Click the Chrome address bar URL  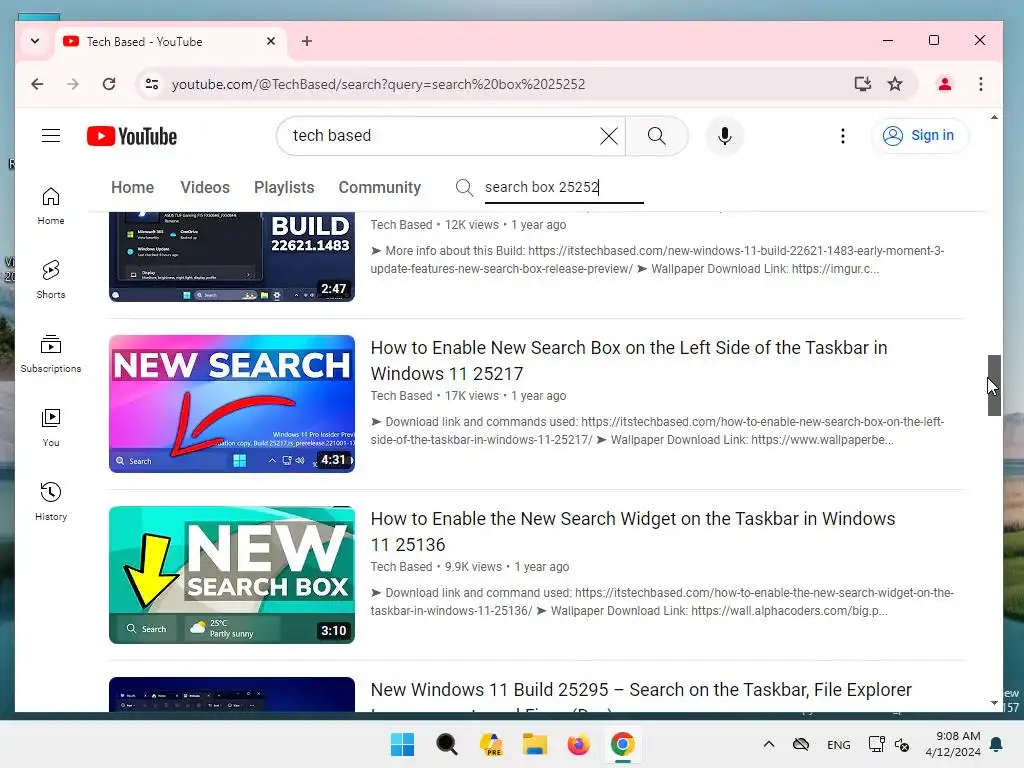(379, 84)
